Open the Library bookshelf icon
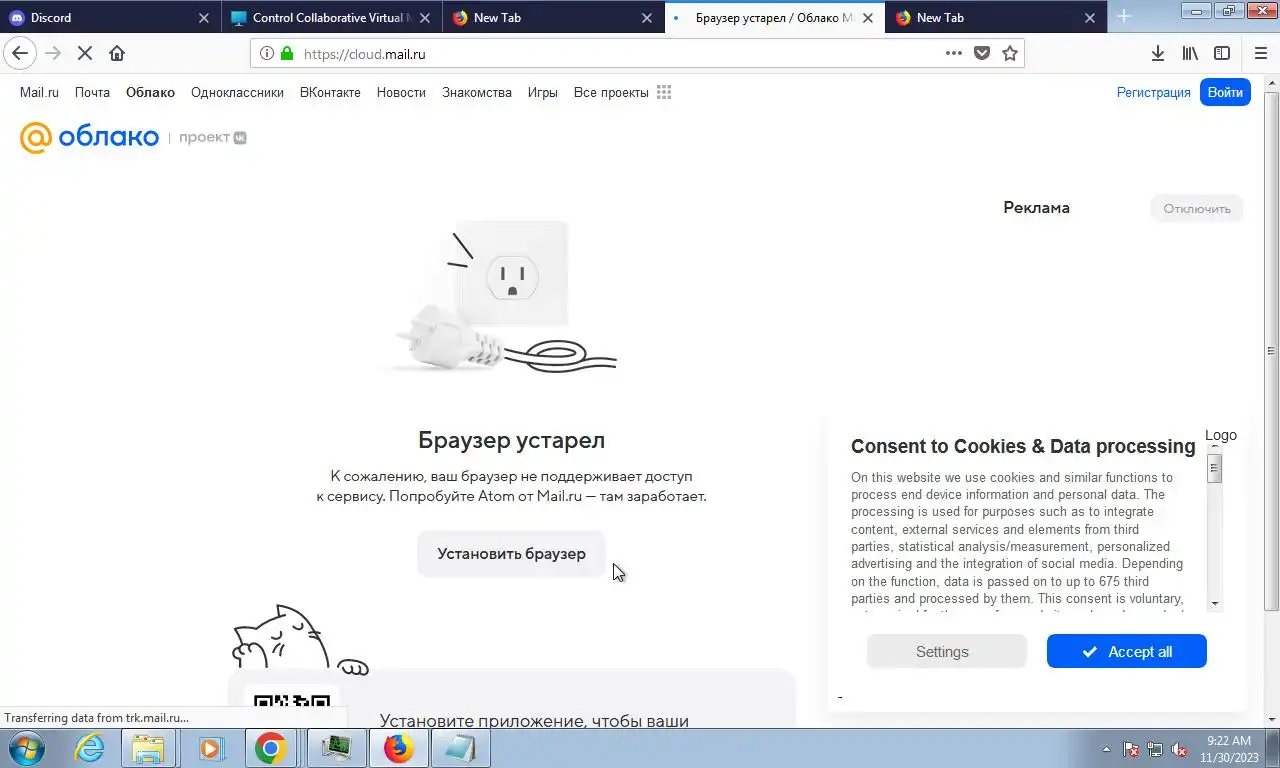 click(1190, 54)
